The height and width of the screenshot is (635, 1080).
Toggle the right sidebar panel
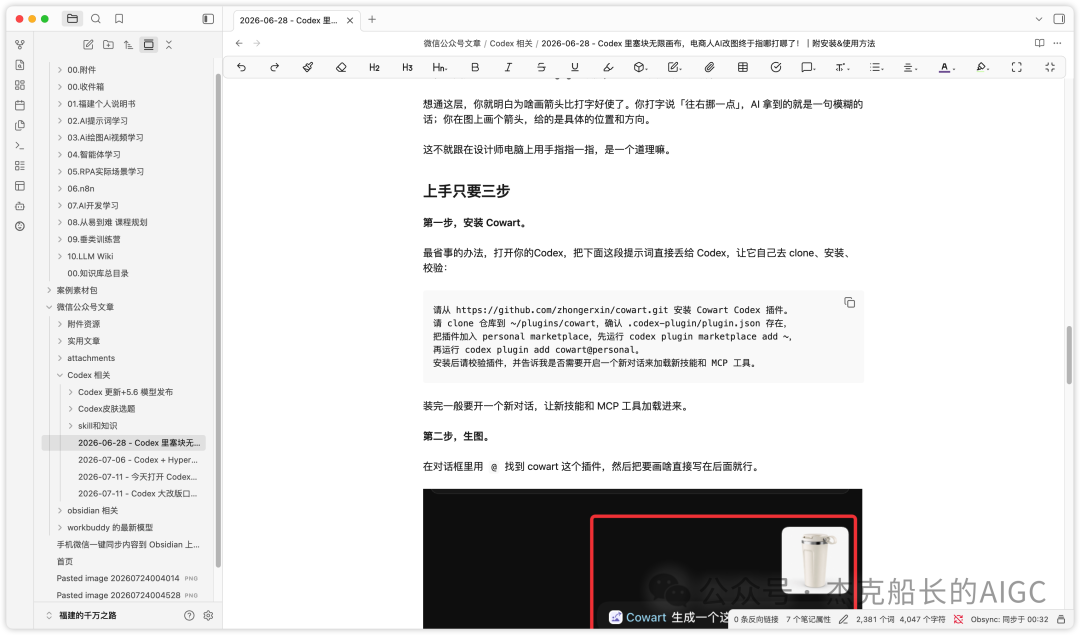(1059, 19)
